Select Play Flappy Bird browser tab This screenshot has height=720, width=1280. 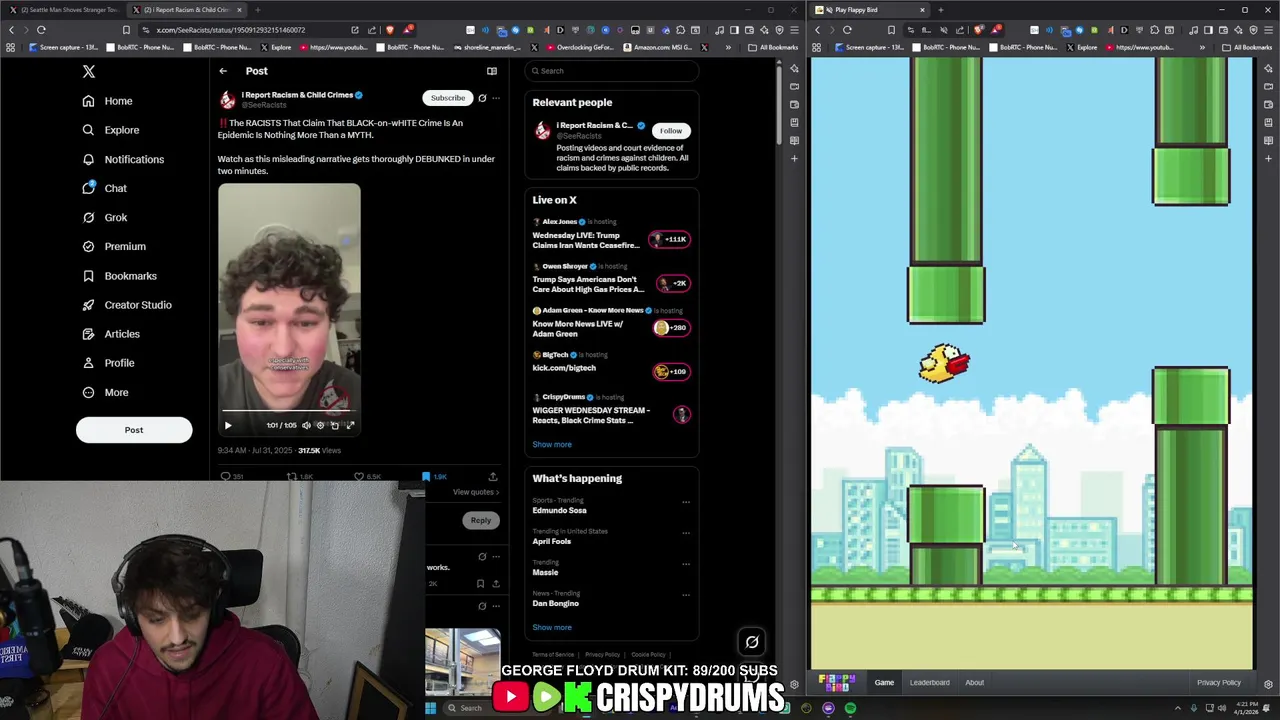click(870, 10)
